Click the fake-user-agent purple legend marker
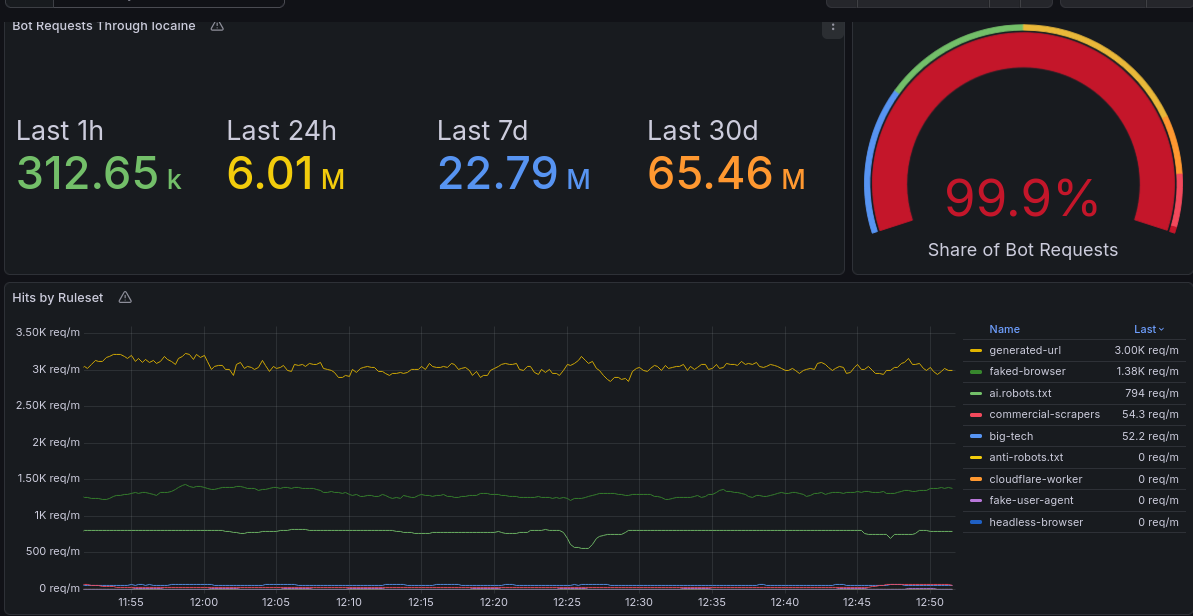The width and height of the screenshot is (1193, 616). tap(976, 501)
